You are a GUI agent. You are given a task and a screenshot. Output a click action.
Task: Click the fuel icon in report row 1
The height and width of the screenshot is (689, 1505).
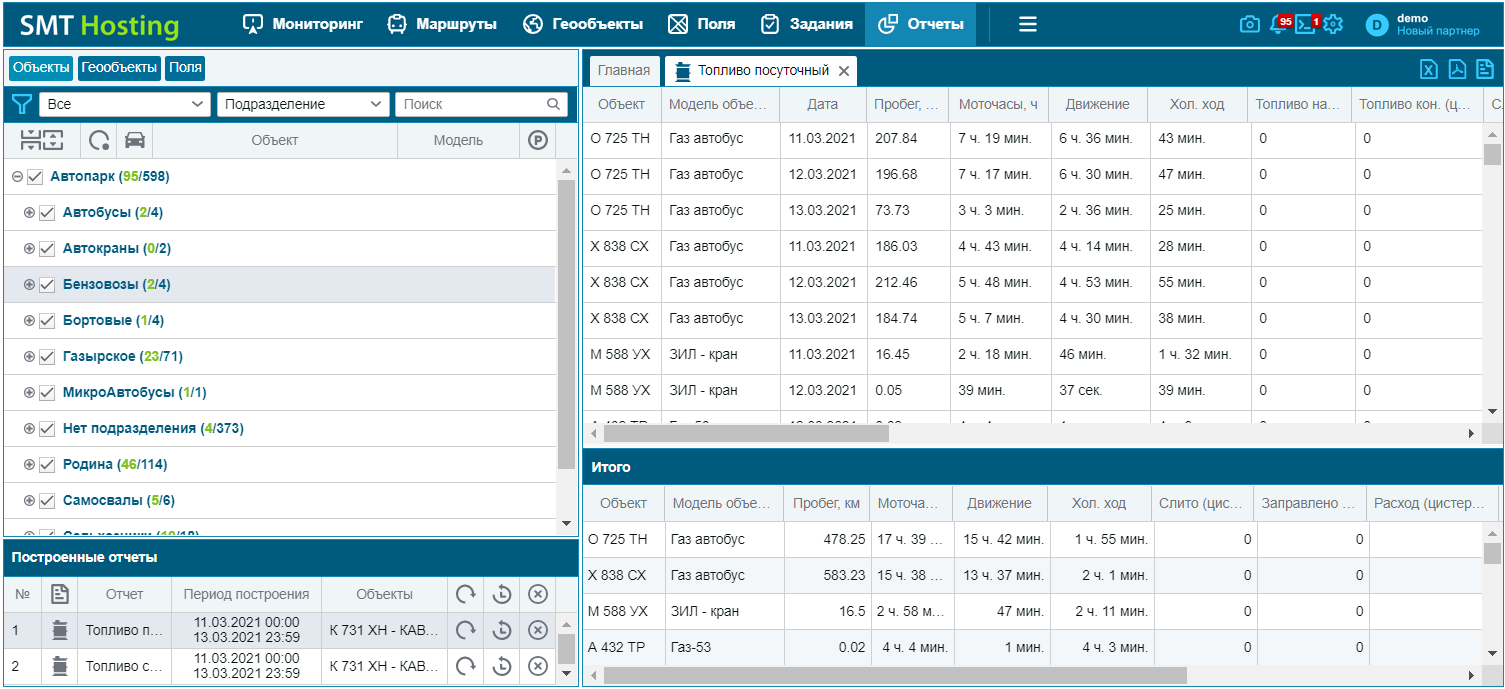tap(60, 630)
